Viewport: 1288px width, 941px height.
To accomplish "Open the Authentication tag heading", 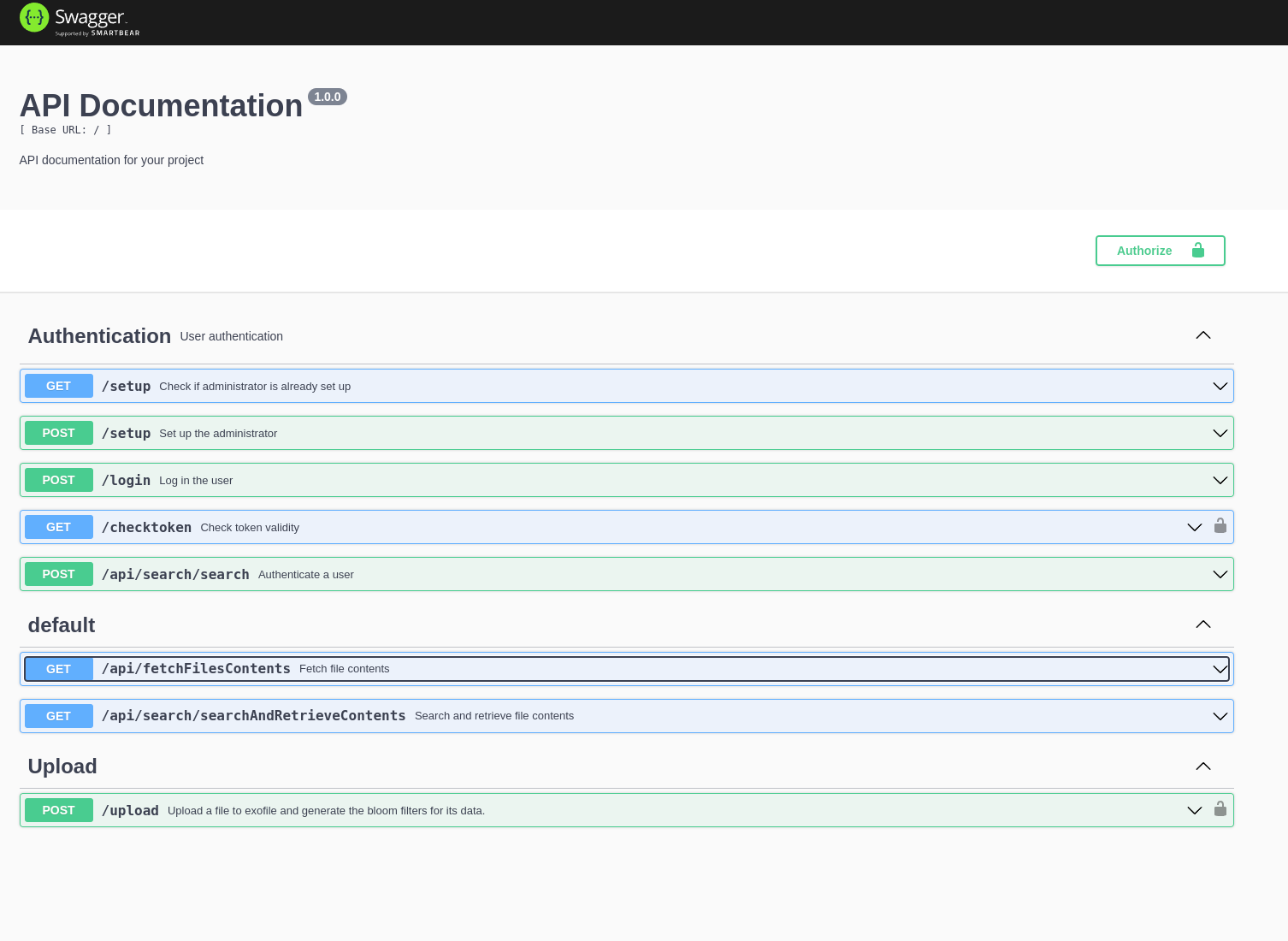I will 99,336.
